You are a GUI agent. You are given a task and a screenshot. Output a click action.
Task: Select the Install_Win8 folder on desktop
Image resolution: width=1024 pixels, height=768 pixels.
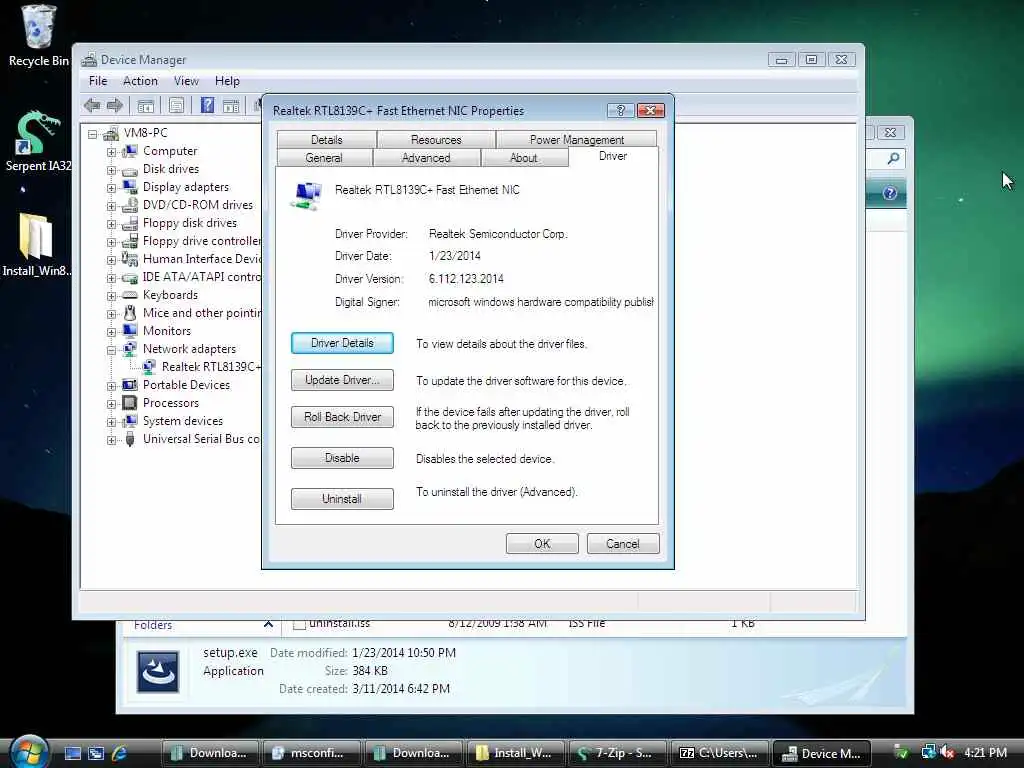[36, 245]
